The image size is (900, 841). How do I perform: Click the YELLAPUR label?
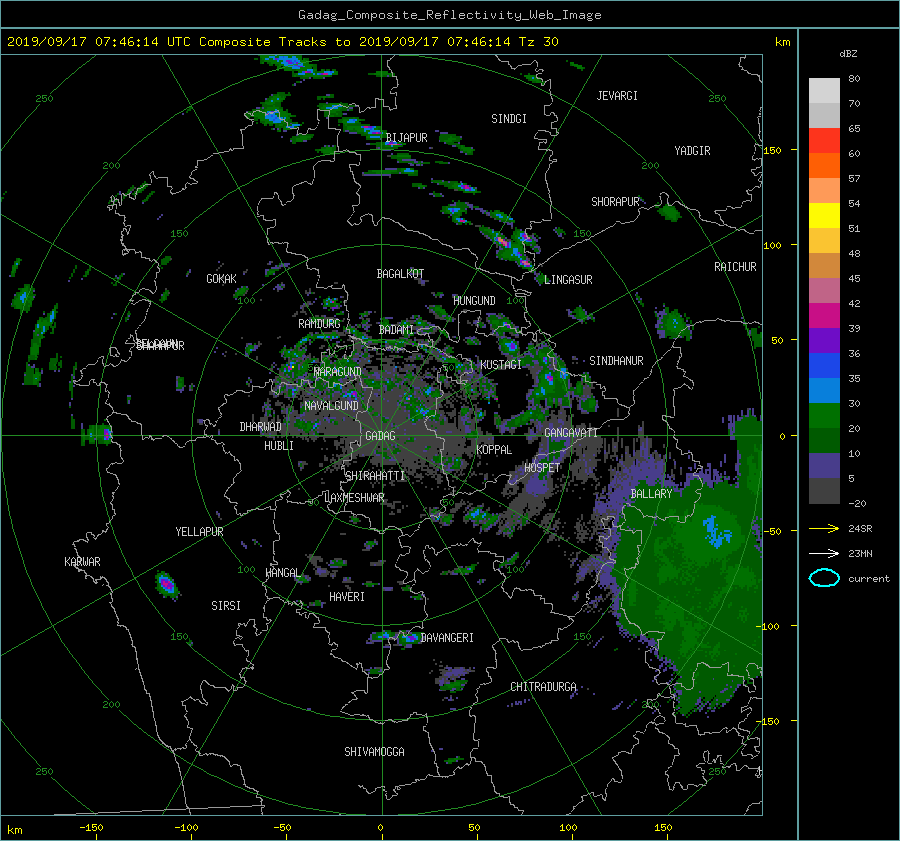tap(199, 532)
